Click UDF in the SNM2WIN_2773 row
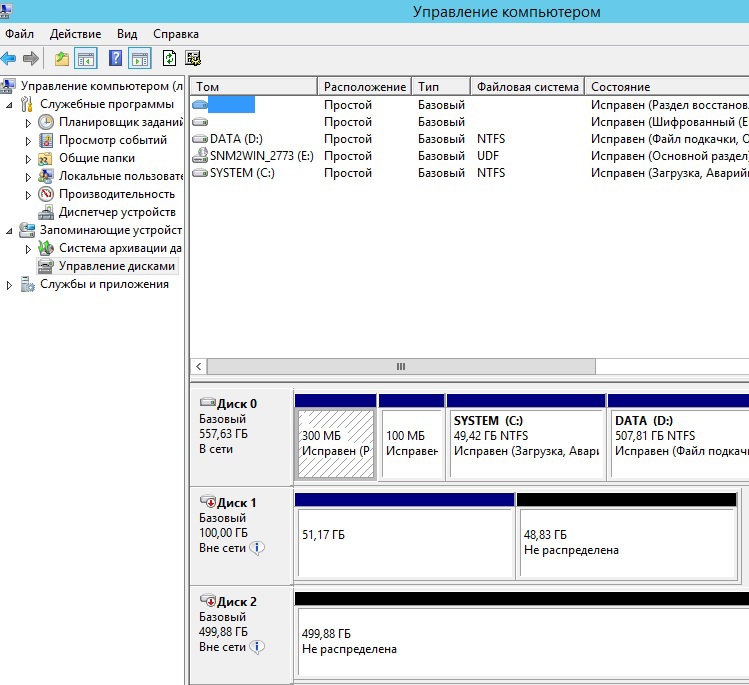749x685 pixels. tap(488, 156)
